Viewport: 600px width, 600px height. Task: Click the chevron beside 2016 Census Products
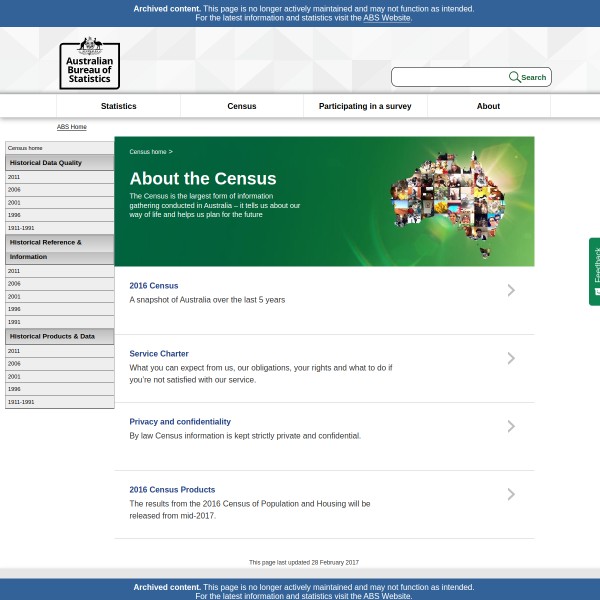click(x=511, y=494)
